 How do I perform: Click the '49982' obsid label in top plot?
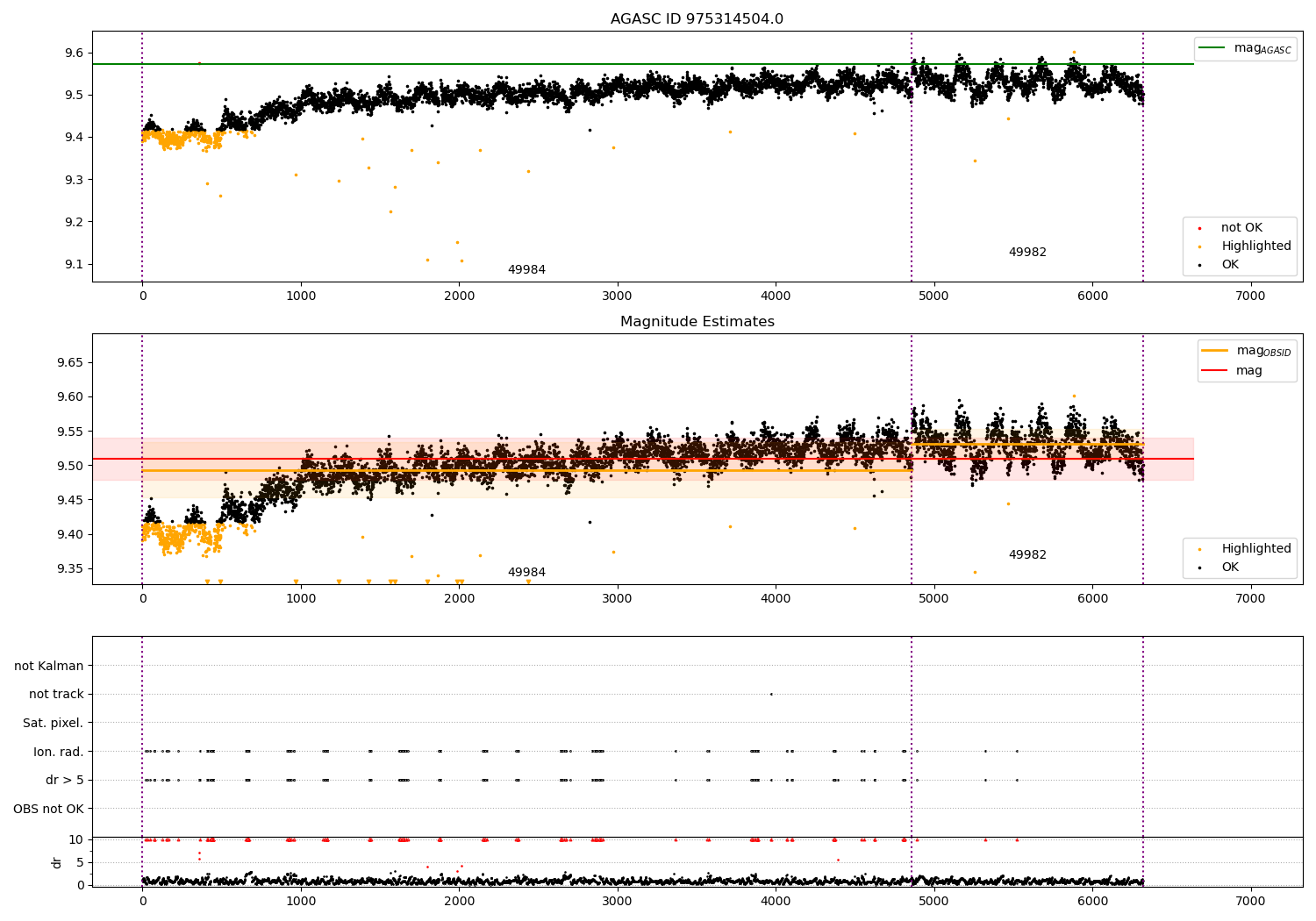[x=1027, y=253]
